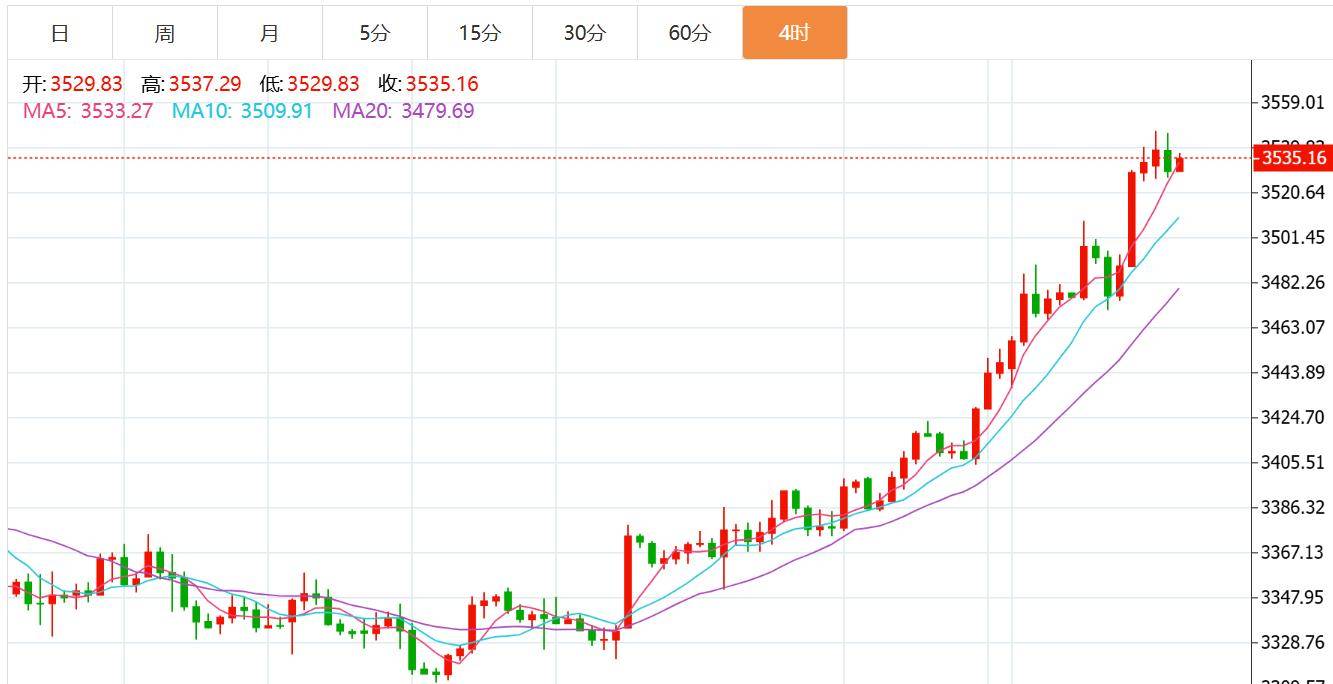Click the 3559.01 price axis label
The height and width of the screenshot is (684, 1333).
pyautogui.click(x=1293, y=102)
